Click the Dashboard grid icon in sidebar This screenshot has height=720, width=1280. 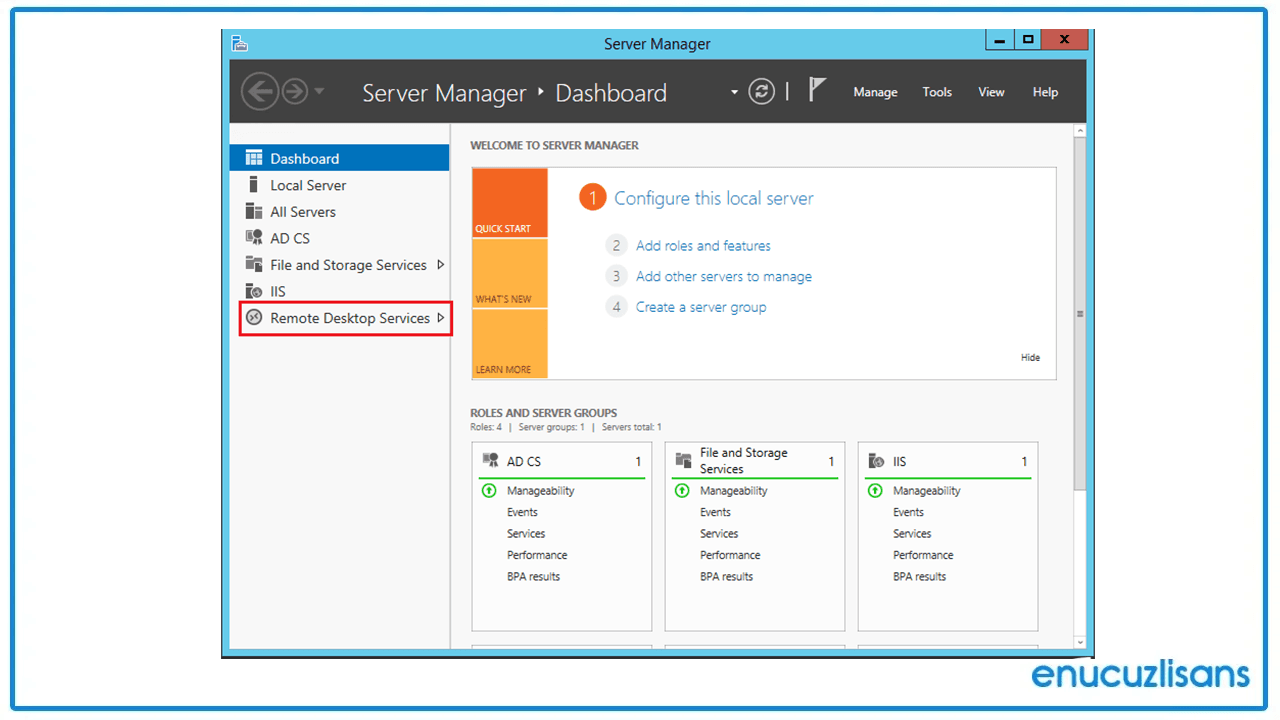pos(253,158)
